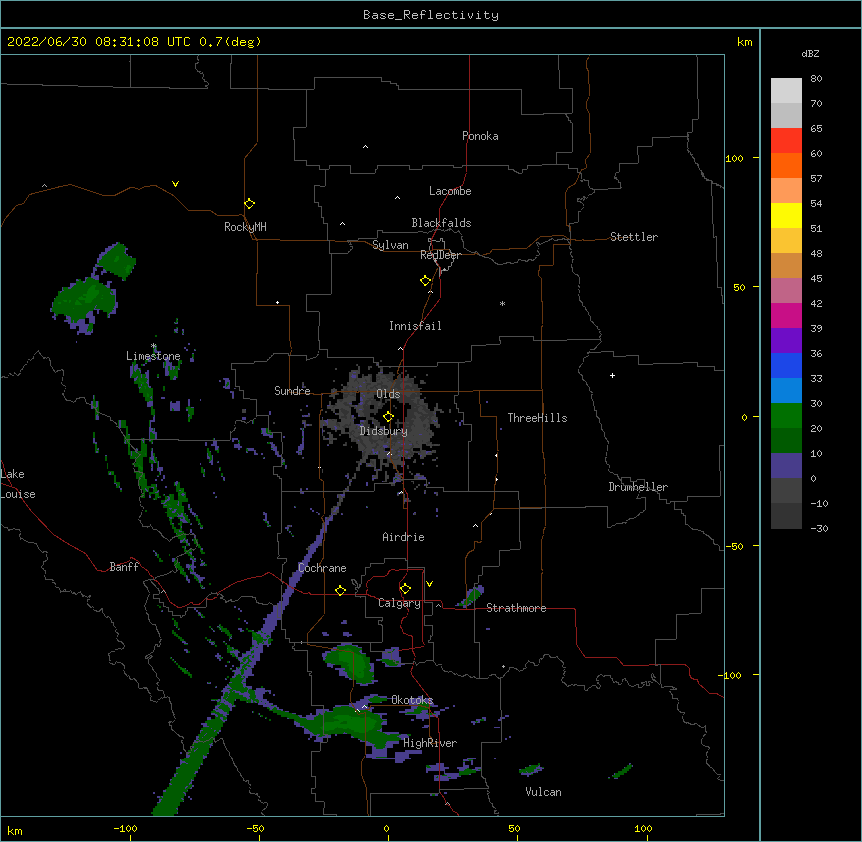Select the purple 36-39 dBZ legend swatch
The image size is (862, 842).
click(x=786, y=341)
